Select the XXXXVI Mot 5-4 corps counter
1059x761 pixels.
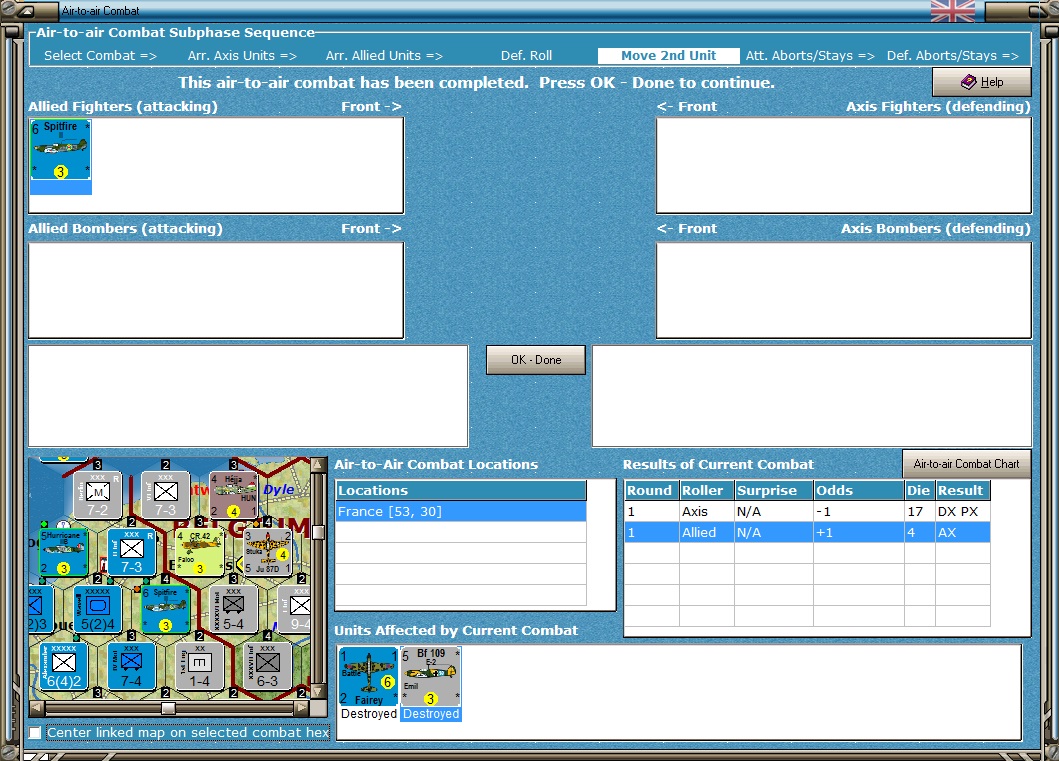[234, 609]
